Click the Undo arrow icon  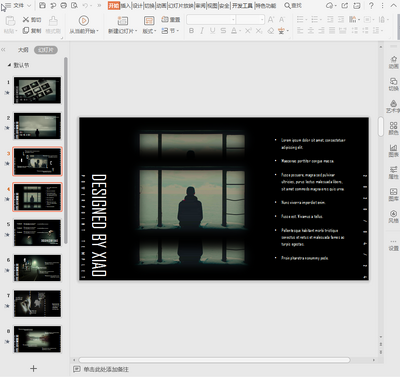click(86, 5)
